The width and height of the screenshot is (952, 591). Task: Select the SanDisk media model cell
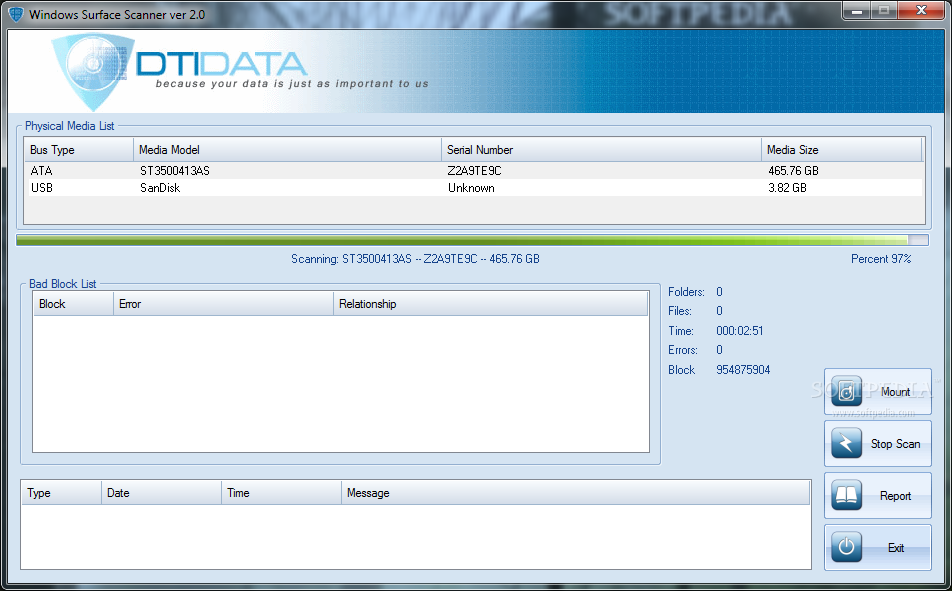[x=160, y=188]
